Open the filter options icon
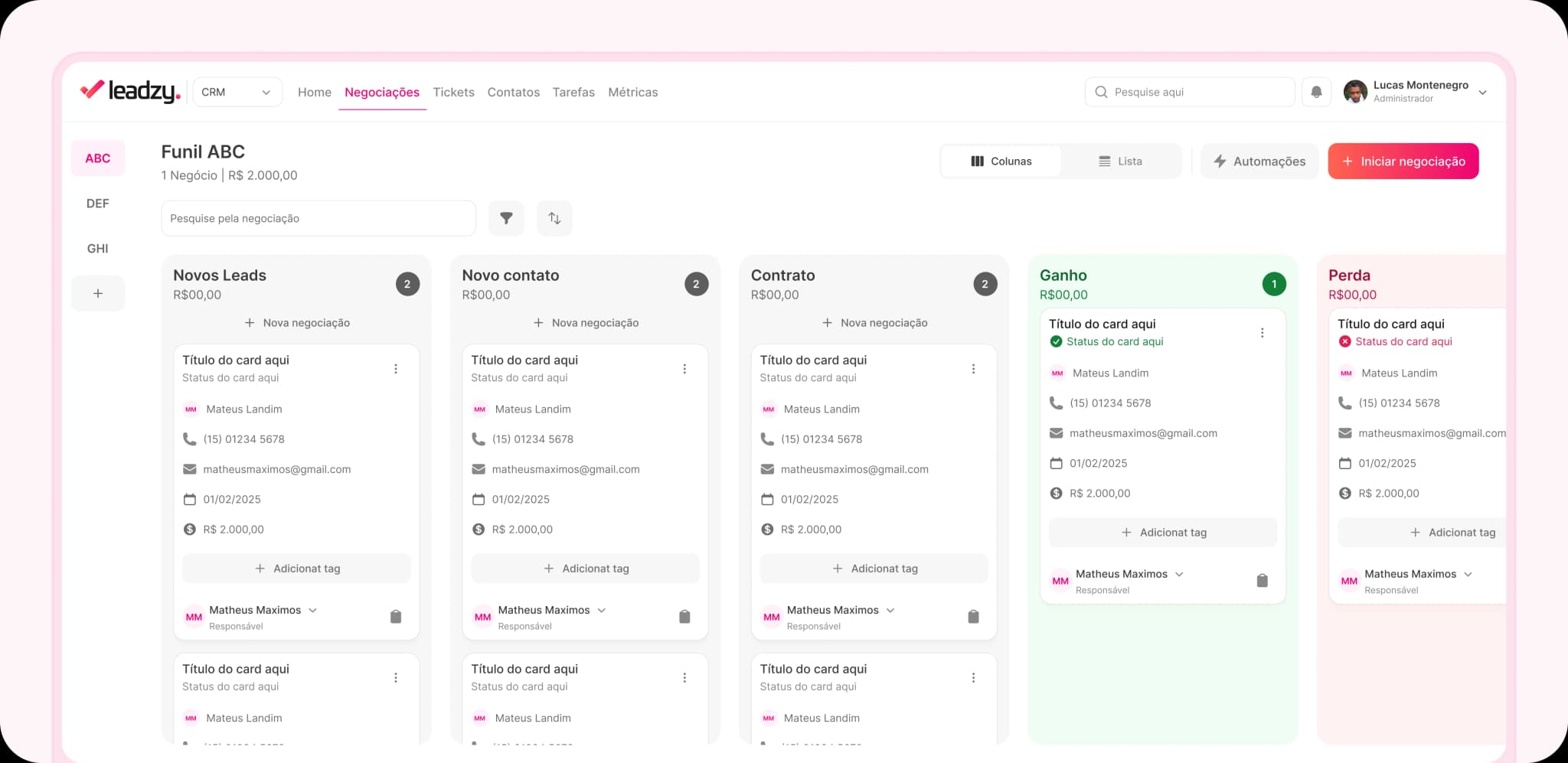 tap(506, 218)
